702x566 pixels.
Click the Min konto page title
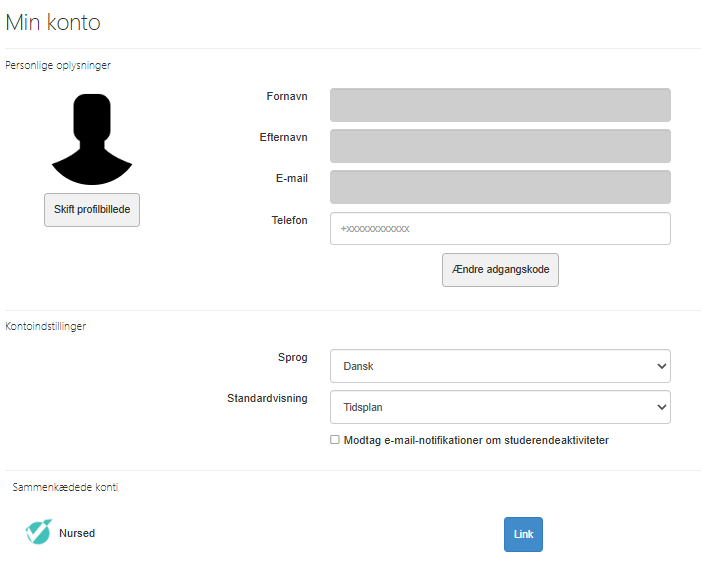tap(53, 22)
